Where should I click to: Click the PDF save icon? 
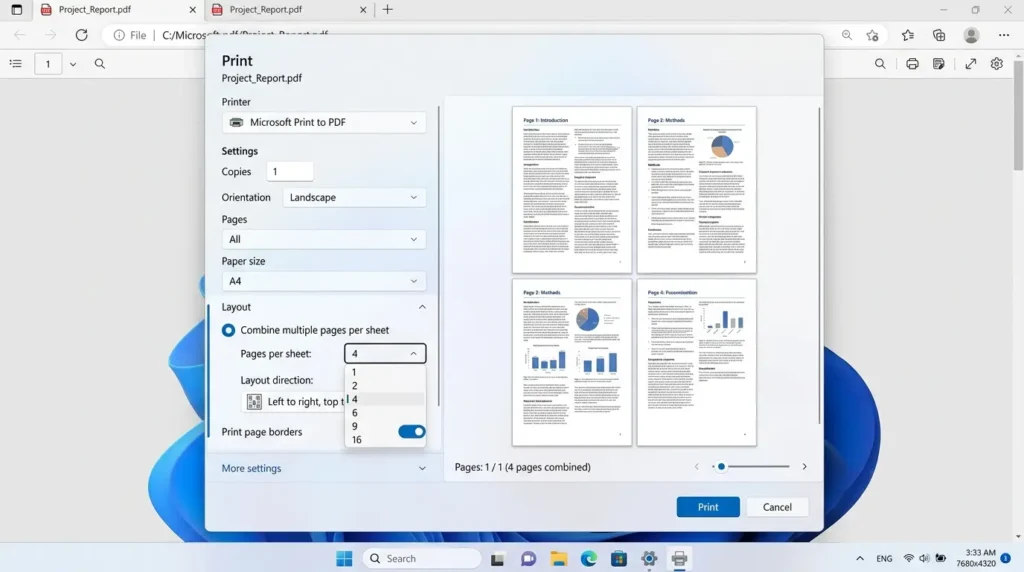(x=938, y=63)
